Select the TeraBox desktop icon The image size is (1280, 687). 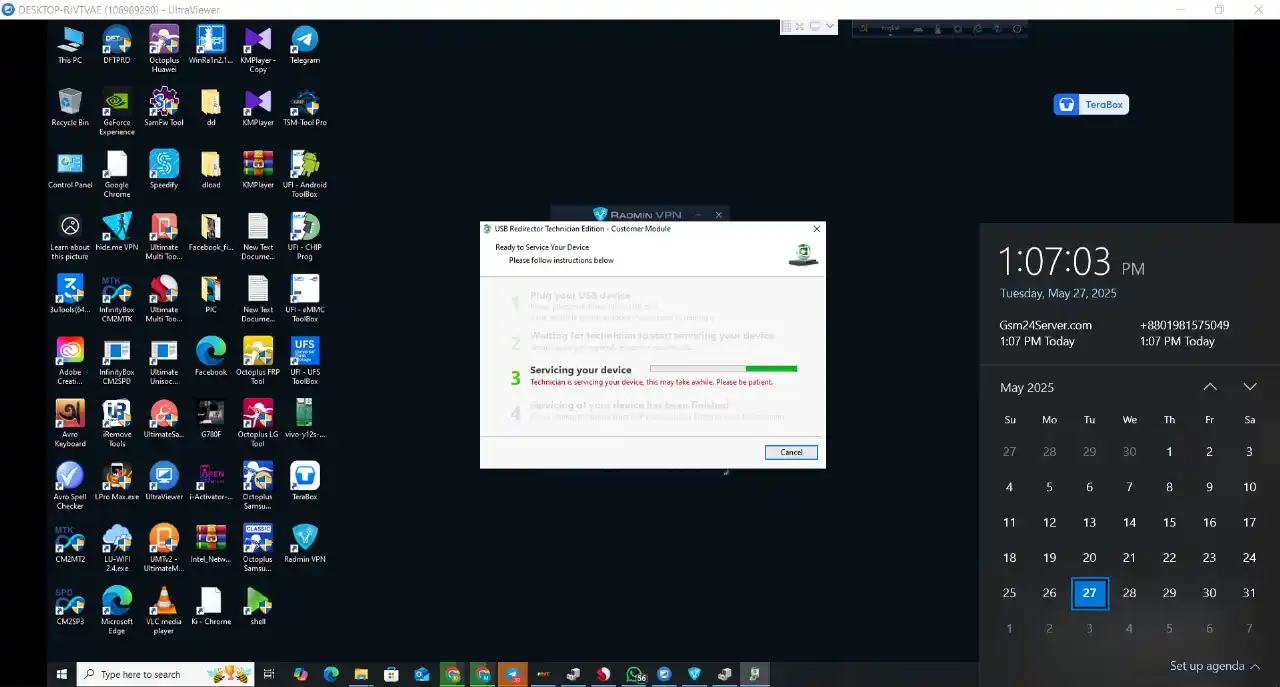pyautogui.click(x=305, y=481)
